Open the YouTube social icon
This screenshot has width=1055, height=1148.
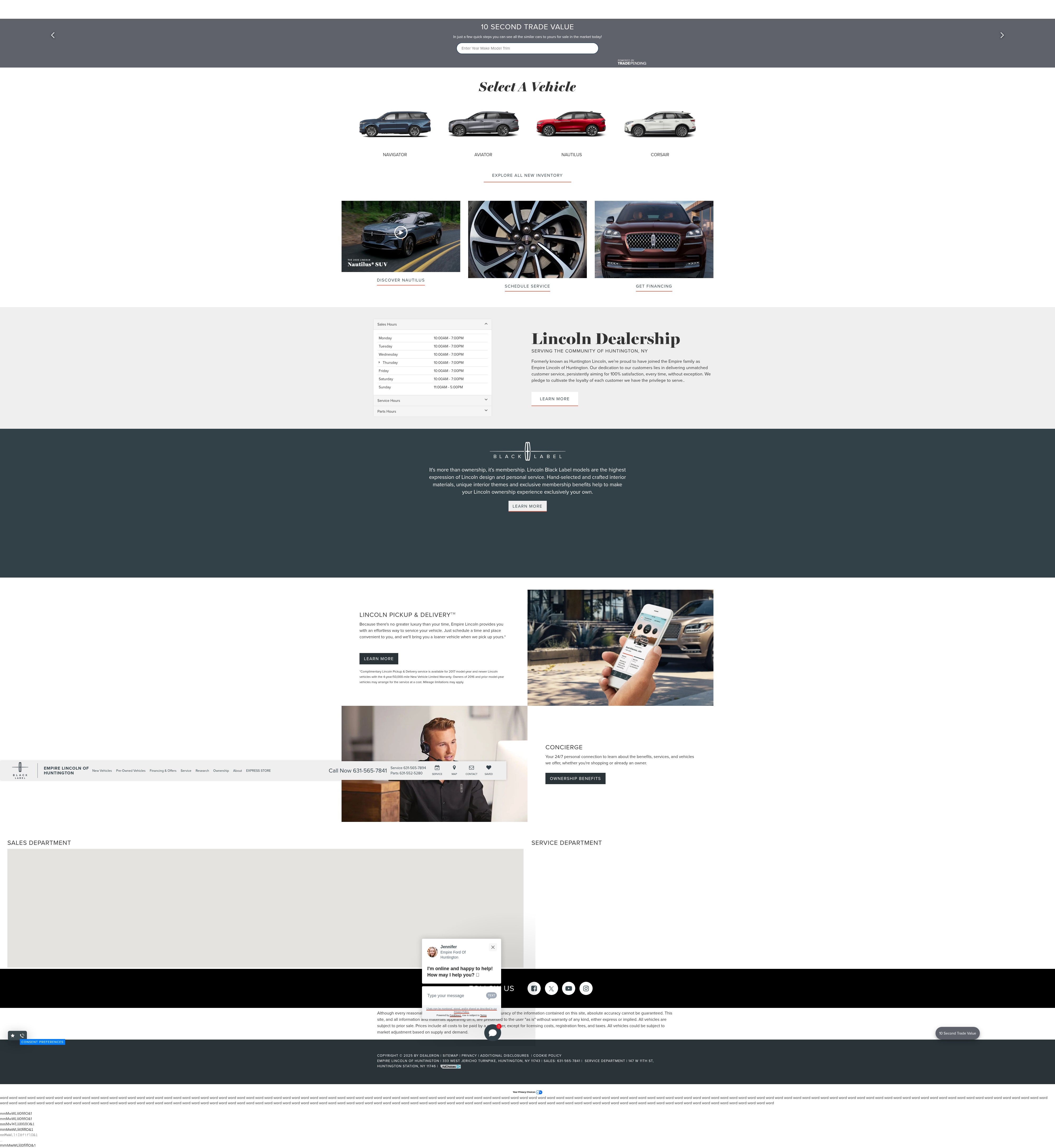569,988
